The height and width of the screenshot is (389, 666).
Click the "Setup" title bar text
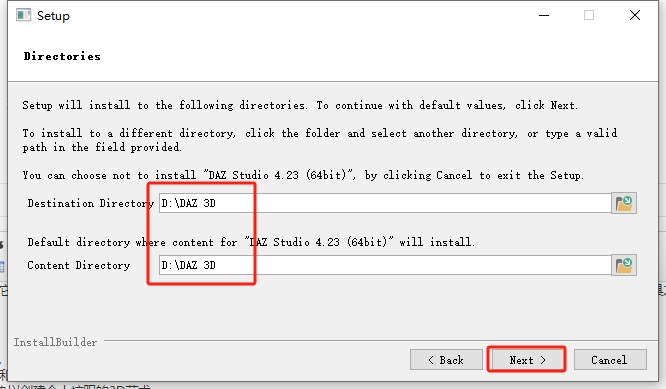point(53,16)
